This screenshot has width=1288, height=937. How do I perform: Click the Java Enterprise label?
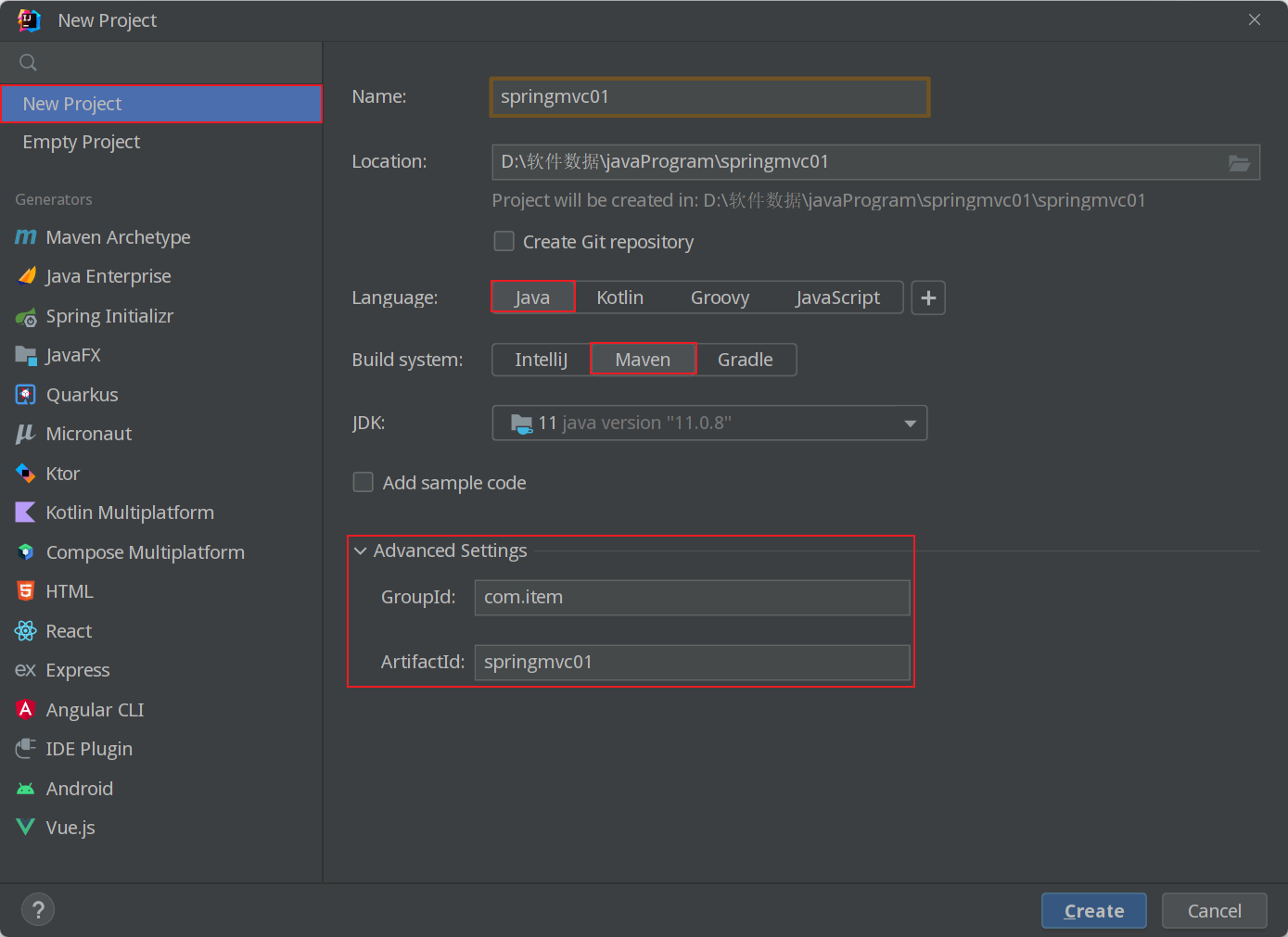click(x=108, y=276)
